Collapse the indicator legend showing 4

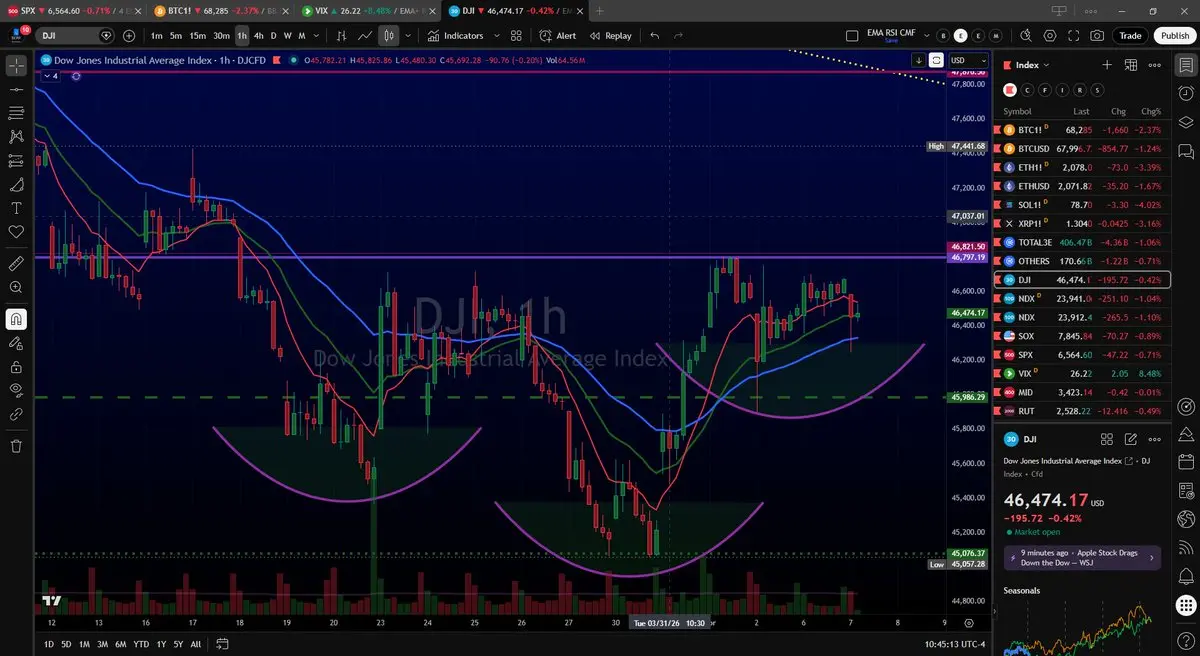click(52, 76)
